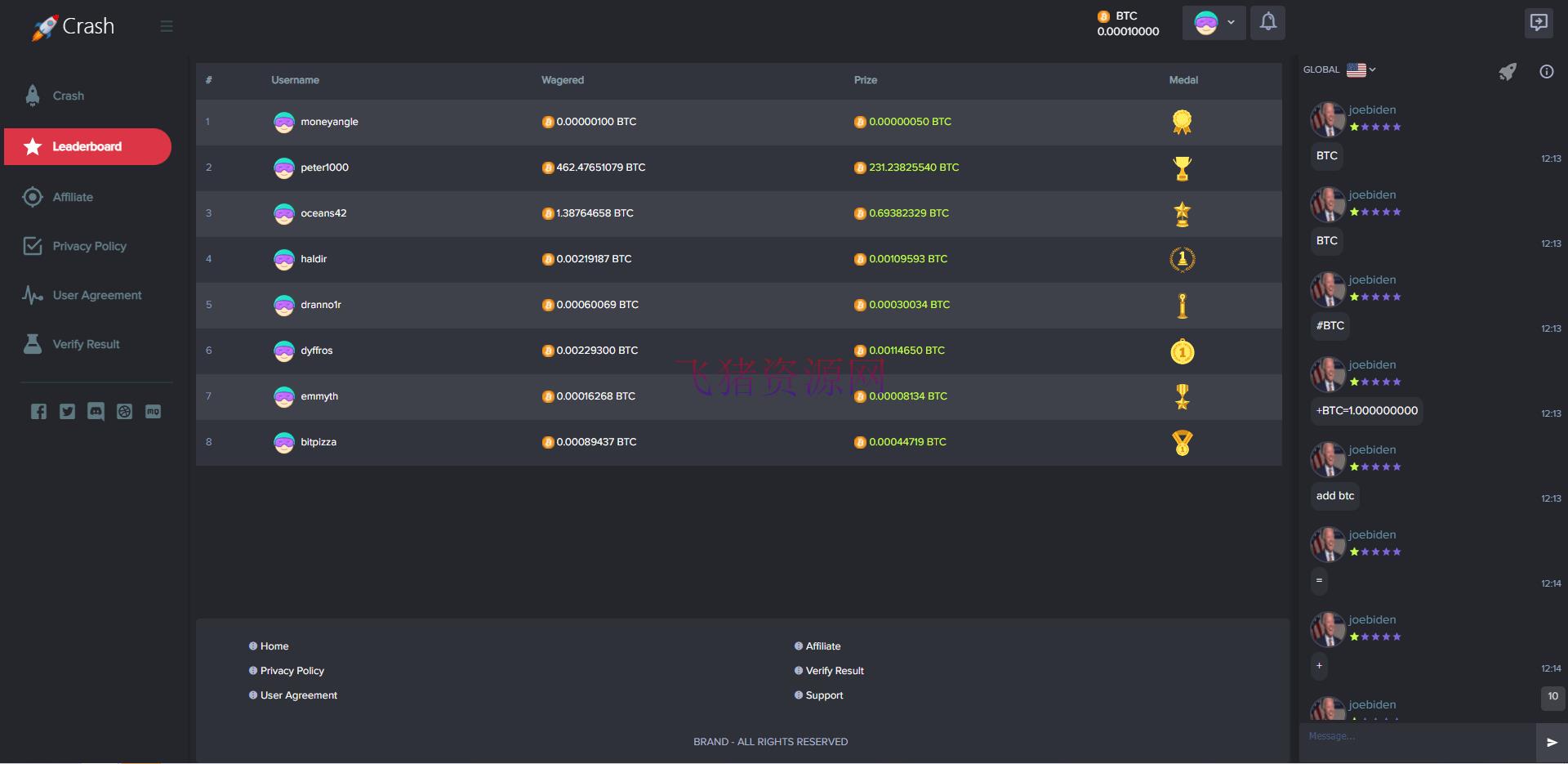Open the notifications bell icon

pyautogui.click(x=1267, y=22)
